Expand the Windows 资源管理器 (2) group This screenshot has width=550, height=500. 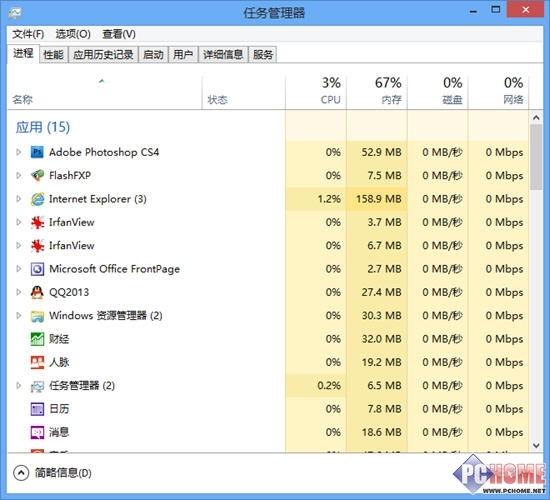point(19,316)
